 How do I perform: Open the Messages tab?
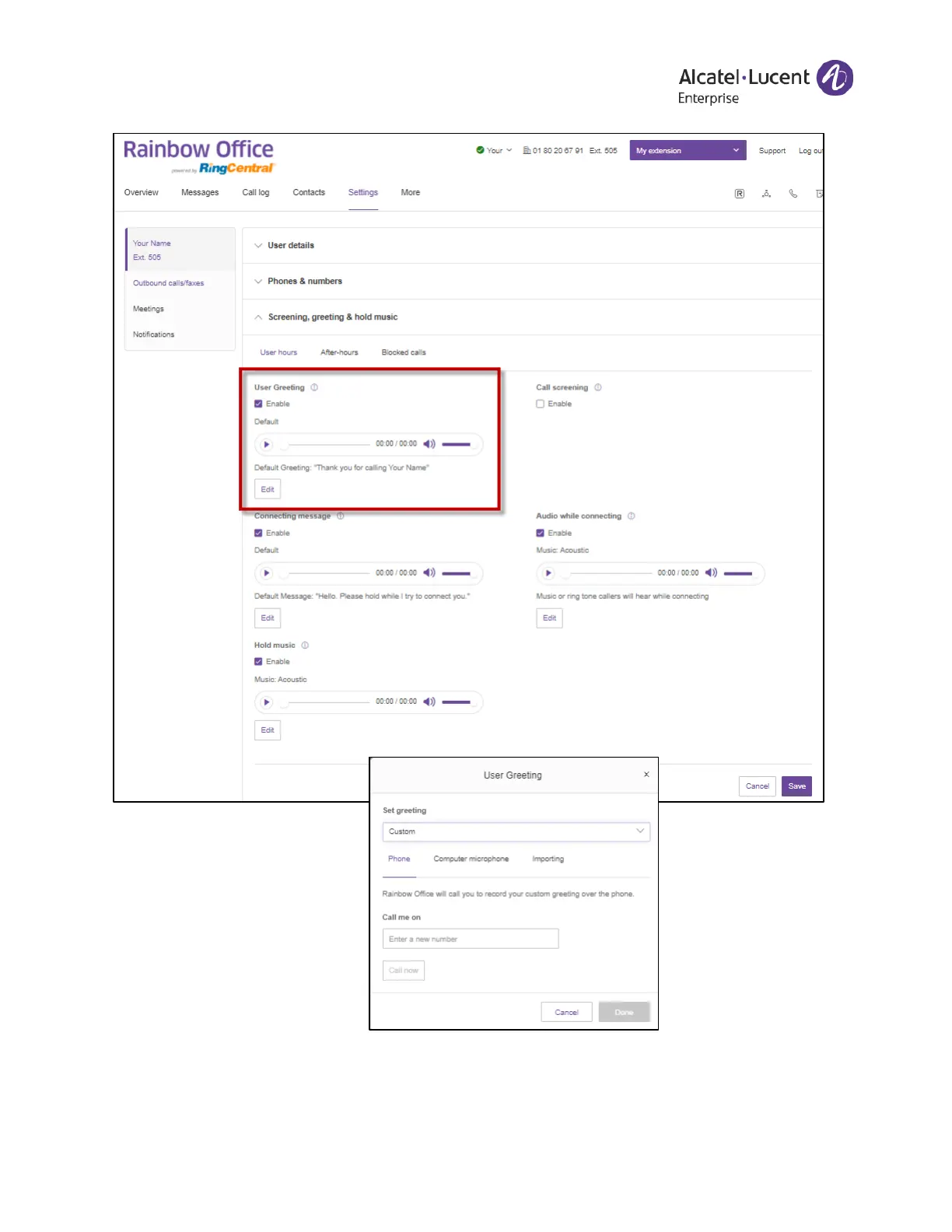tap(200, 192)
